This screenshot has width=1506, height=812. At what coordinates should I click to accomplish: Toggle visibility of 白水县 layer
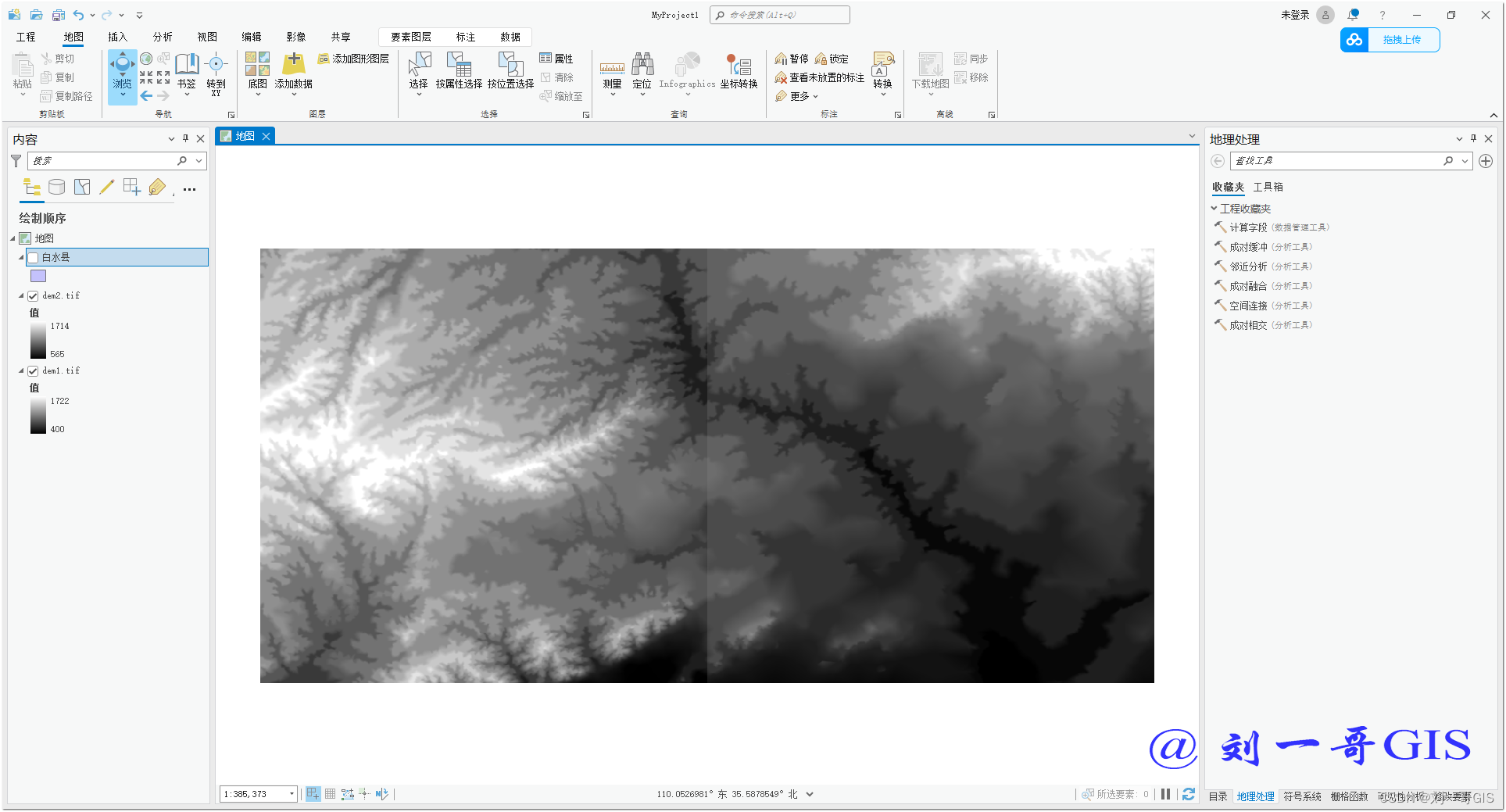pos(34,258)
